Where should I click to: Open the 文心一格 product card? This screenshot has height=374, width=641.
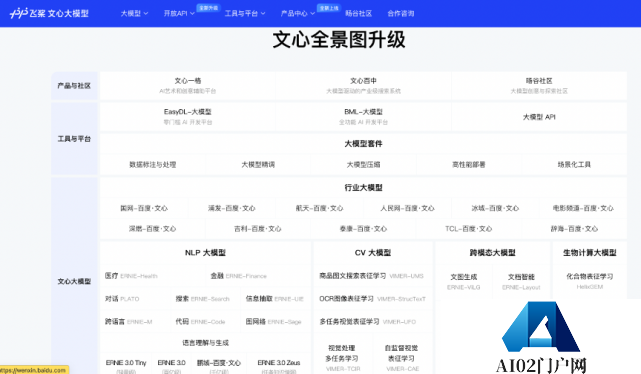tap(188, 85)
